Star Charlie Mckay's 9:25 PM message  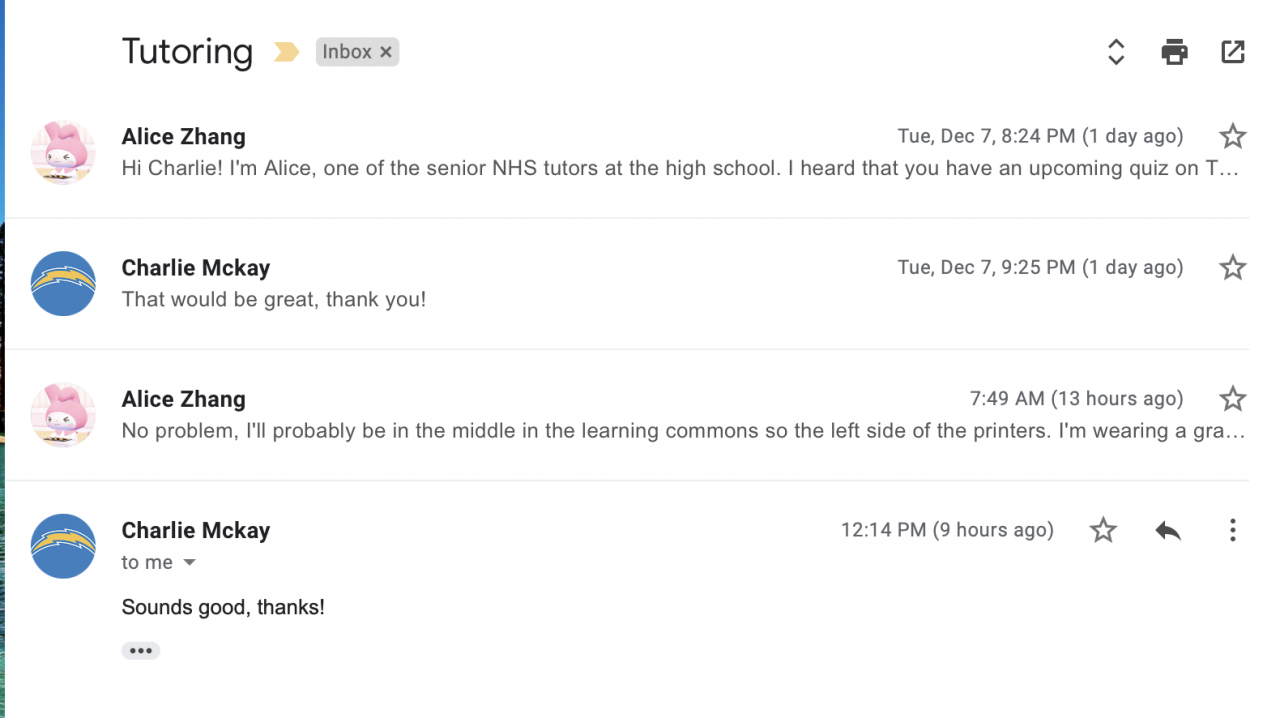(1232, 267)
